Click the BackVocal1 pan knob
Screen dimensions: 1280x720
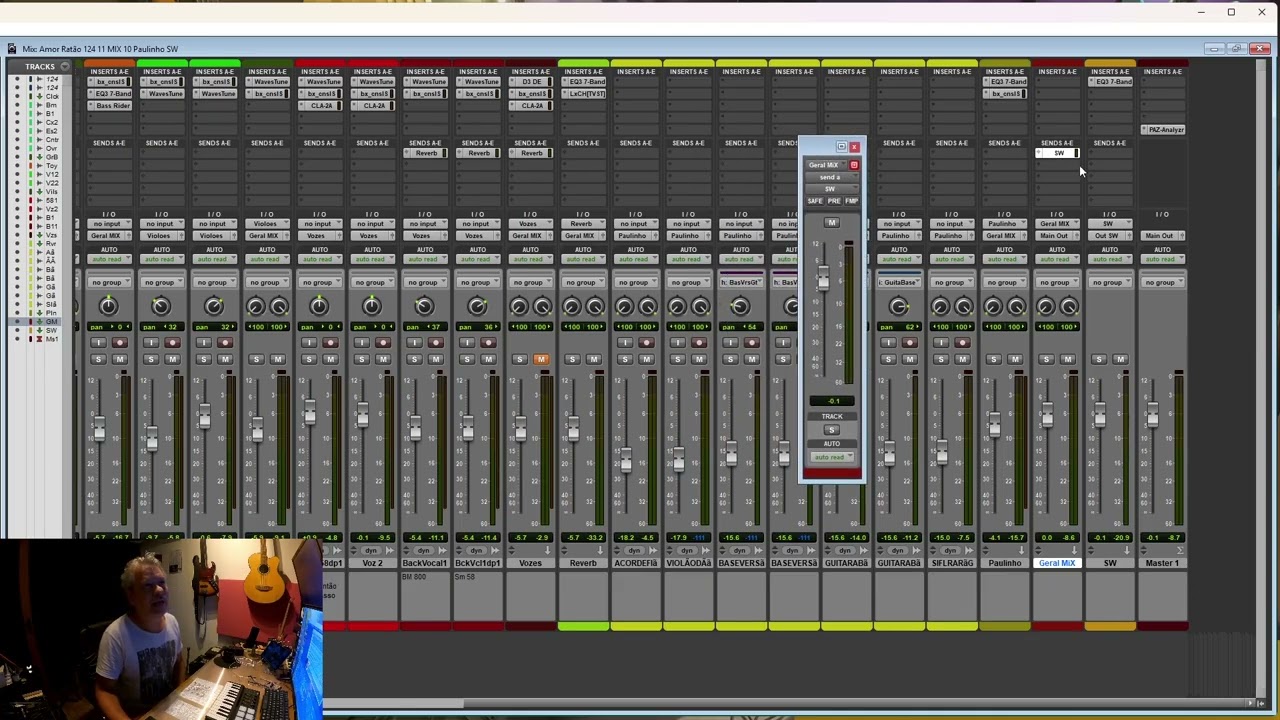424,306
